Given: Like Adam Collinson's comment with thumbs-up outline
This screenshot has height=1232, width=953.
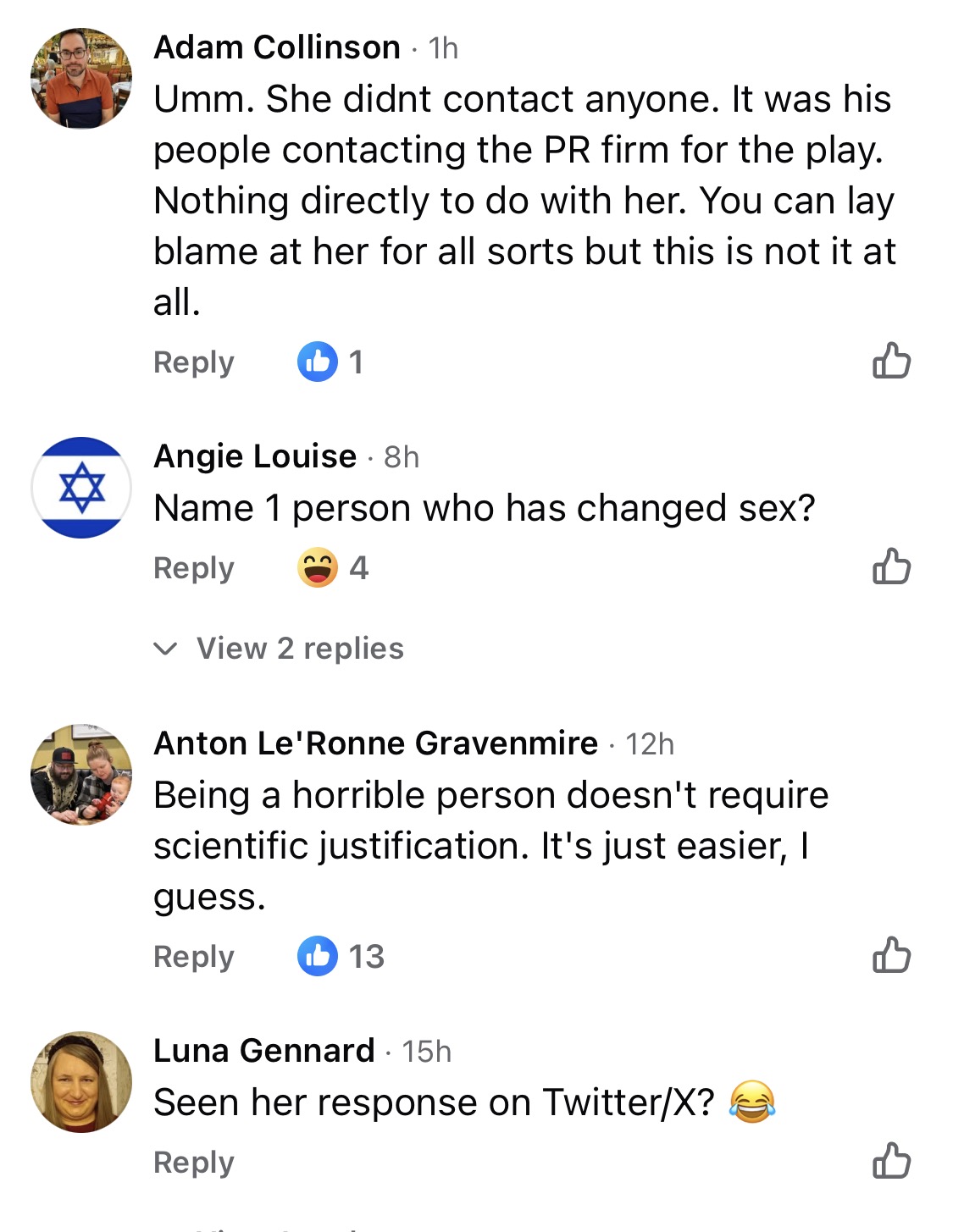Looking at the screenshot, I should (891, 361).
